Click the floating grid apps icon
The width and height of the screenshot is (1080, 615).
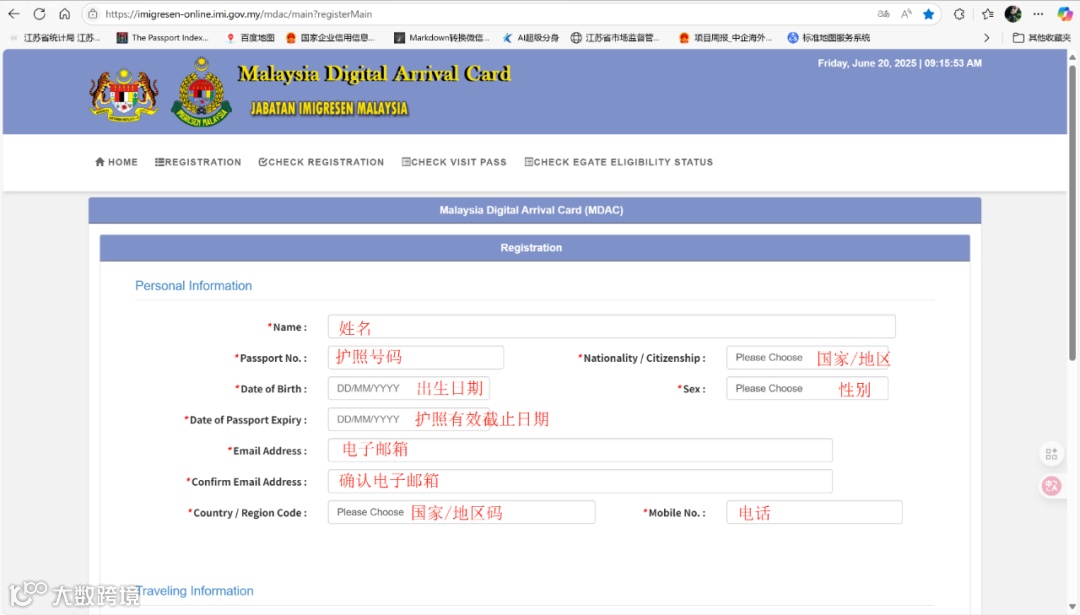[1051, 454]
